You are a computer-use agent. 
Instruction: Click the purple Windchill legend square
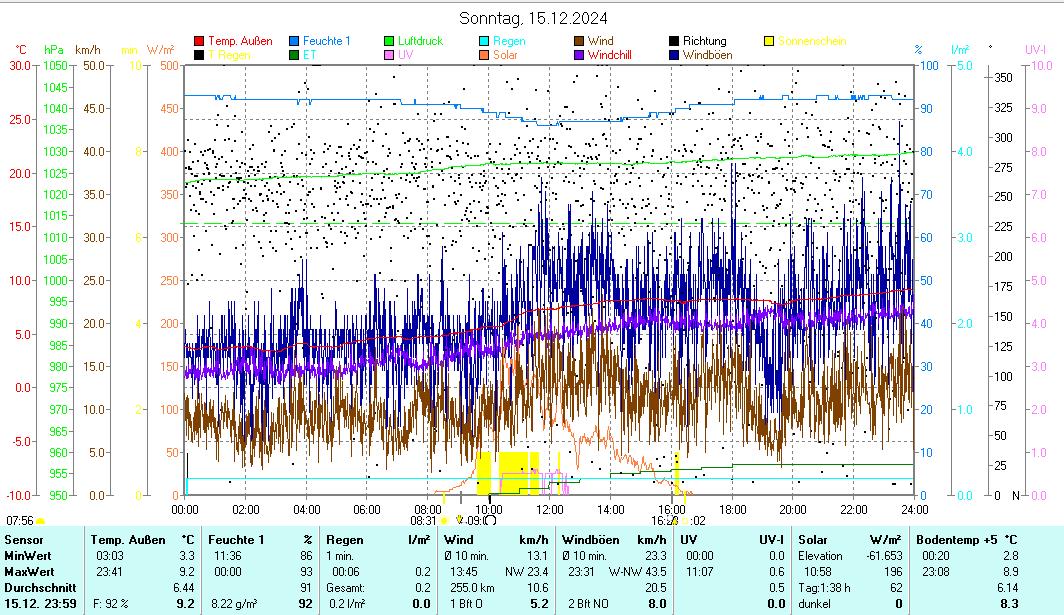click(x=579, y=55)
